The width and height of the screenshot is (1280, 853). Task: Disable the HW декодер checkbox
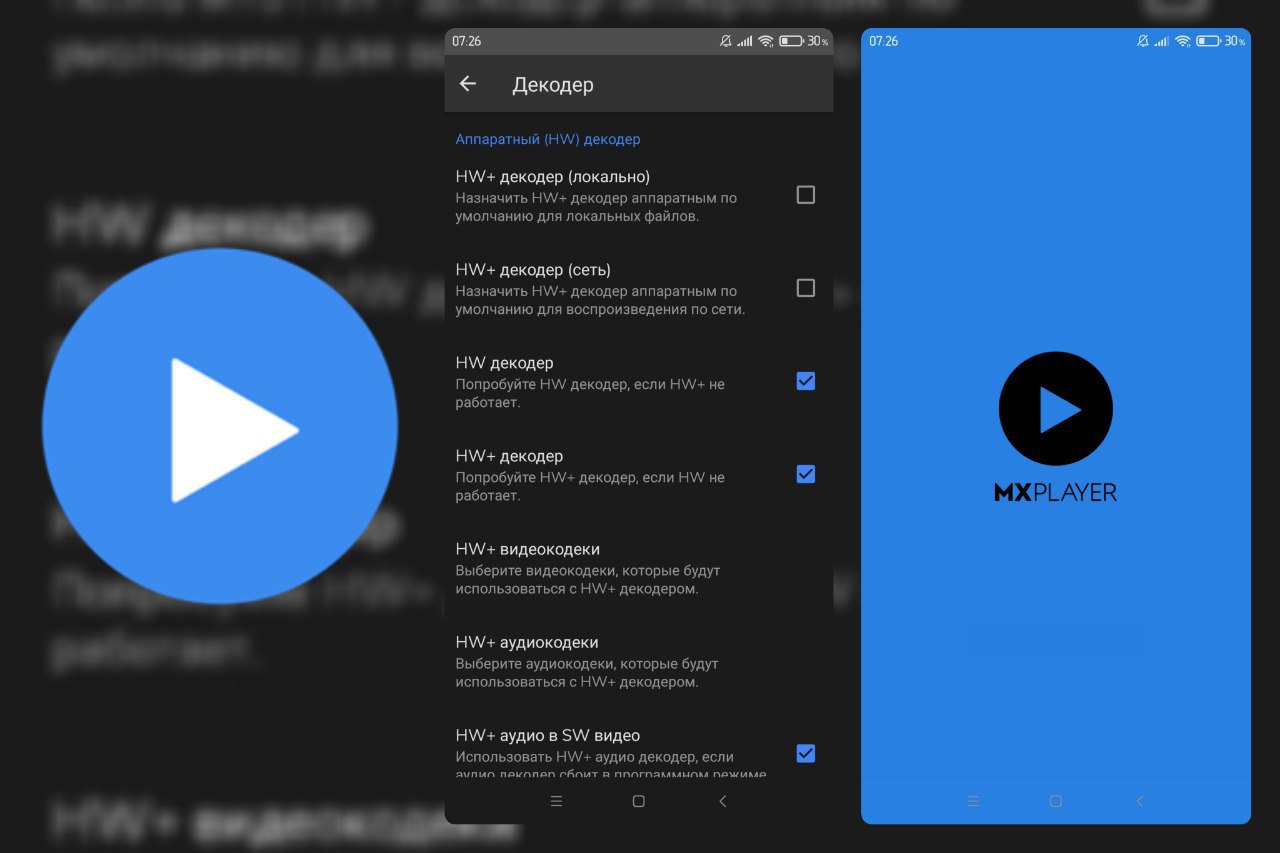pyautogui.click(x=806, y=381)
